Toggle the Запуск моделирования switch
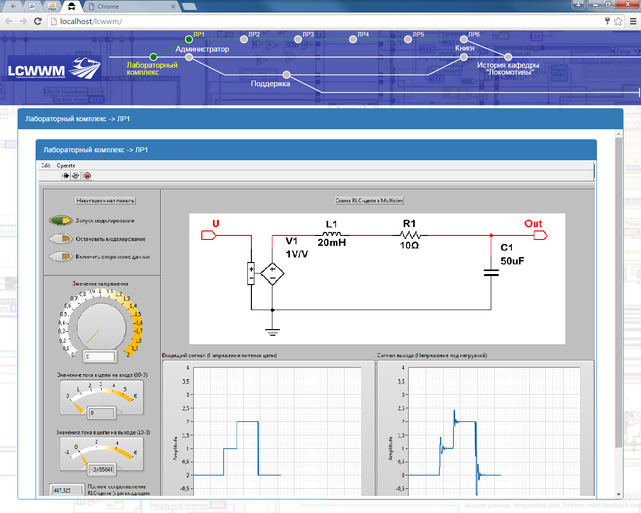 [x=61, y=220]
